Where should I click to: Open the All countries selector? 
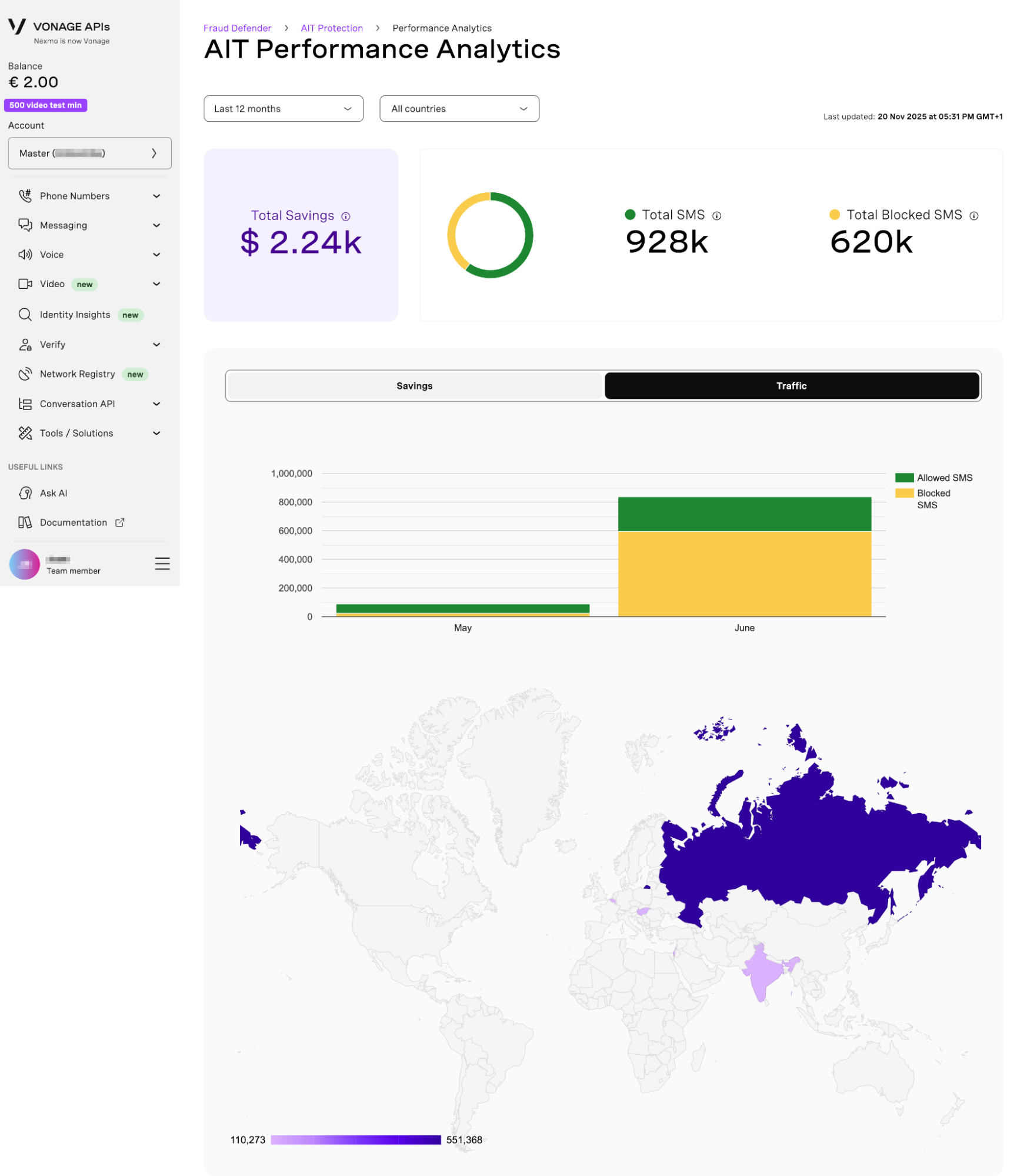coord(459,108)
